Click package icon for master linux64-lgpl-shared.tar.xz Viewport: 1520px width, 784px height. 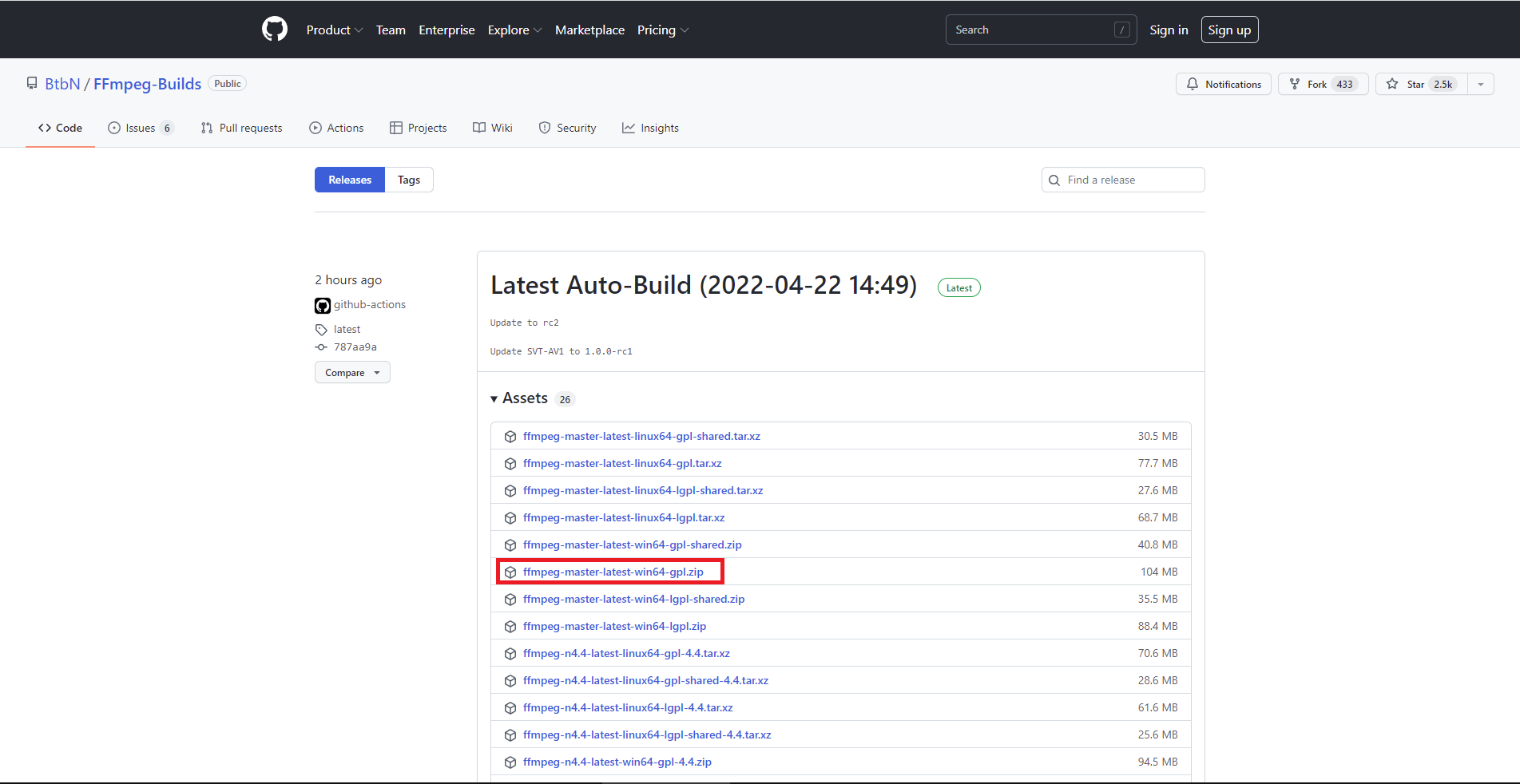click(x=510, y=491)
